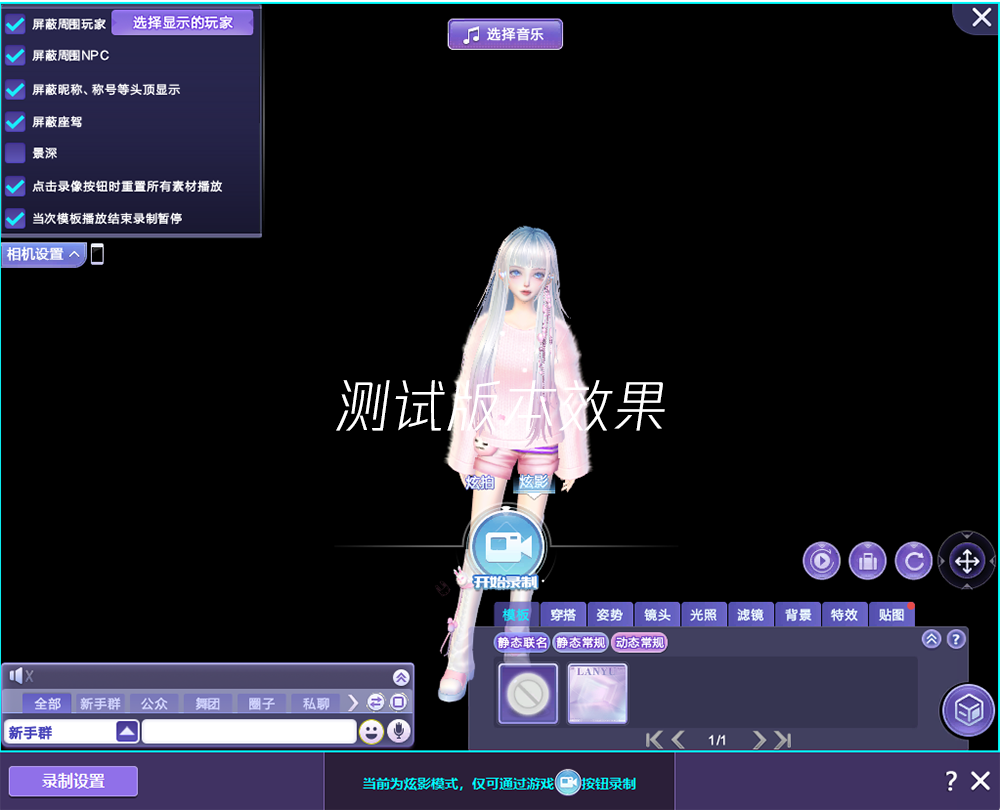This screenshot has height=810, width=1000.
Task: Click the playback preview icon beside the suitcase
Action: click(x=822, y=561)
